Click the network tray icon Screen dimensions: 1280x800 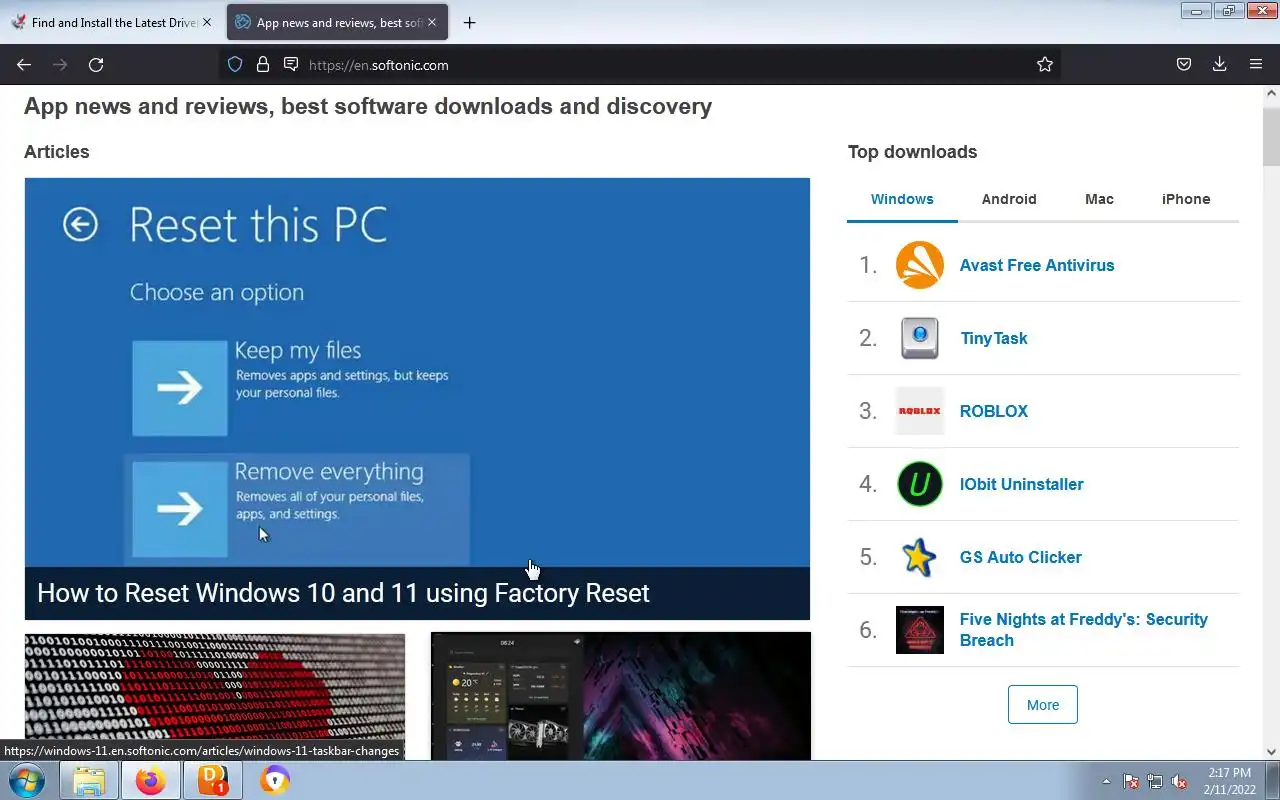[x=1155, y=781]
